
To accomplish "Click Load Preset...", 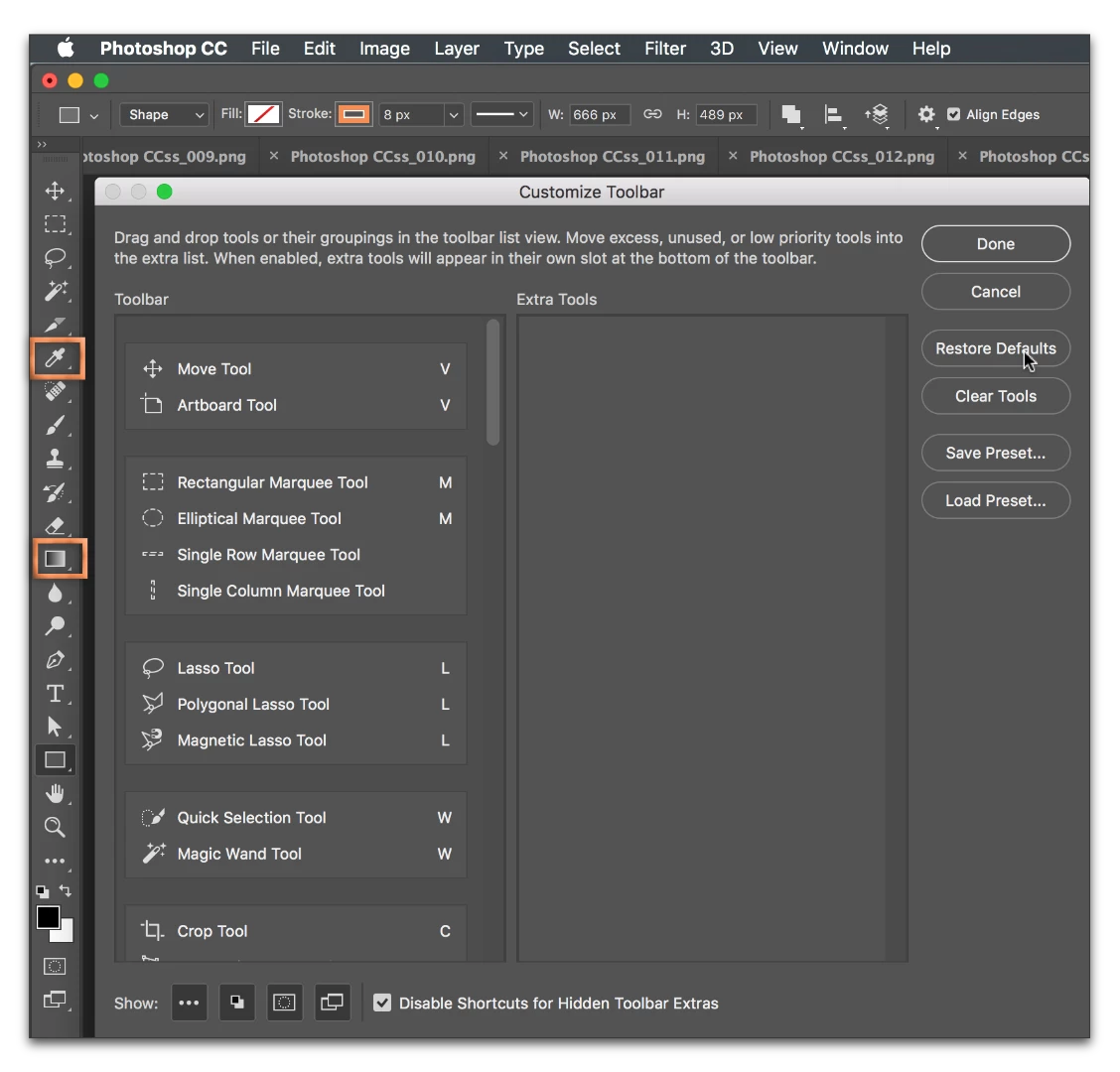I will click(996, 500).
